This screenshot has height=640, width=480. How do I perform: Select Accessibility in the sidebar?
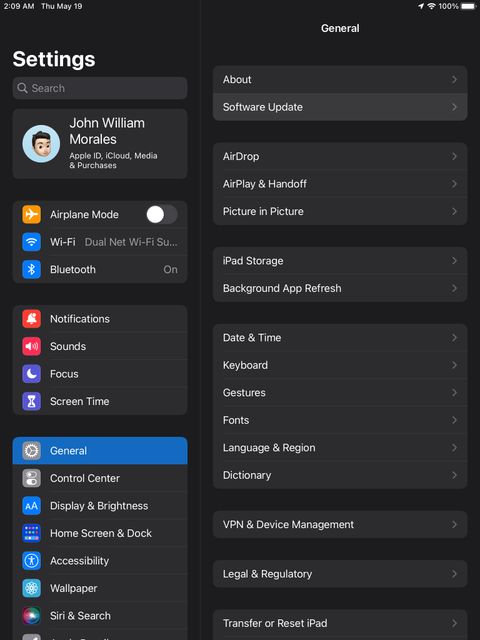(100, 561)
